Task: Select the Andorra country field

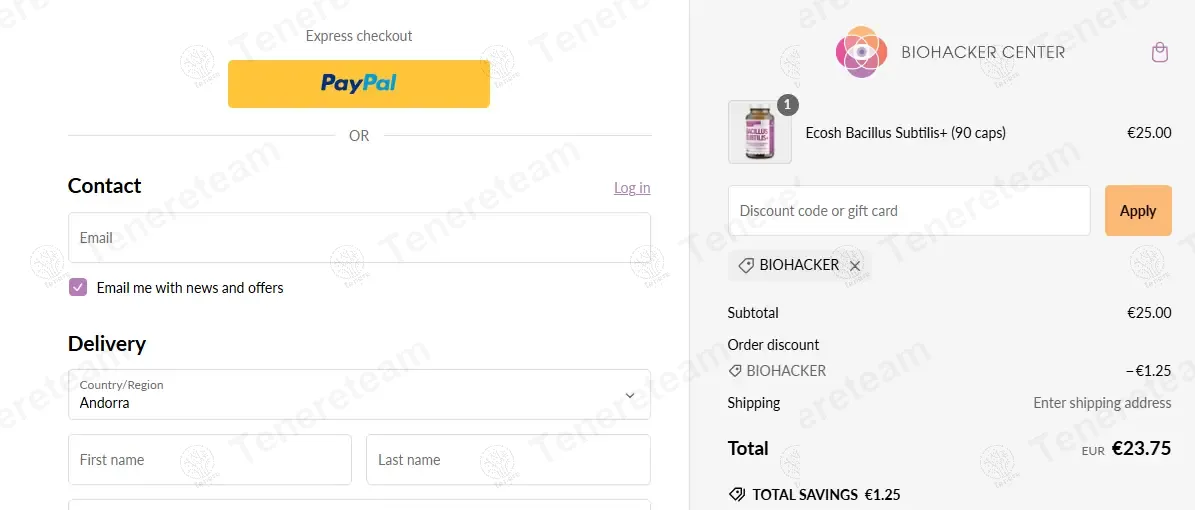Action: [359, 394]
